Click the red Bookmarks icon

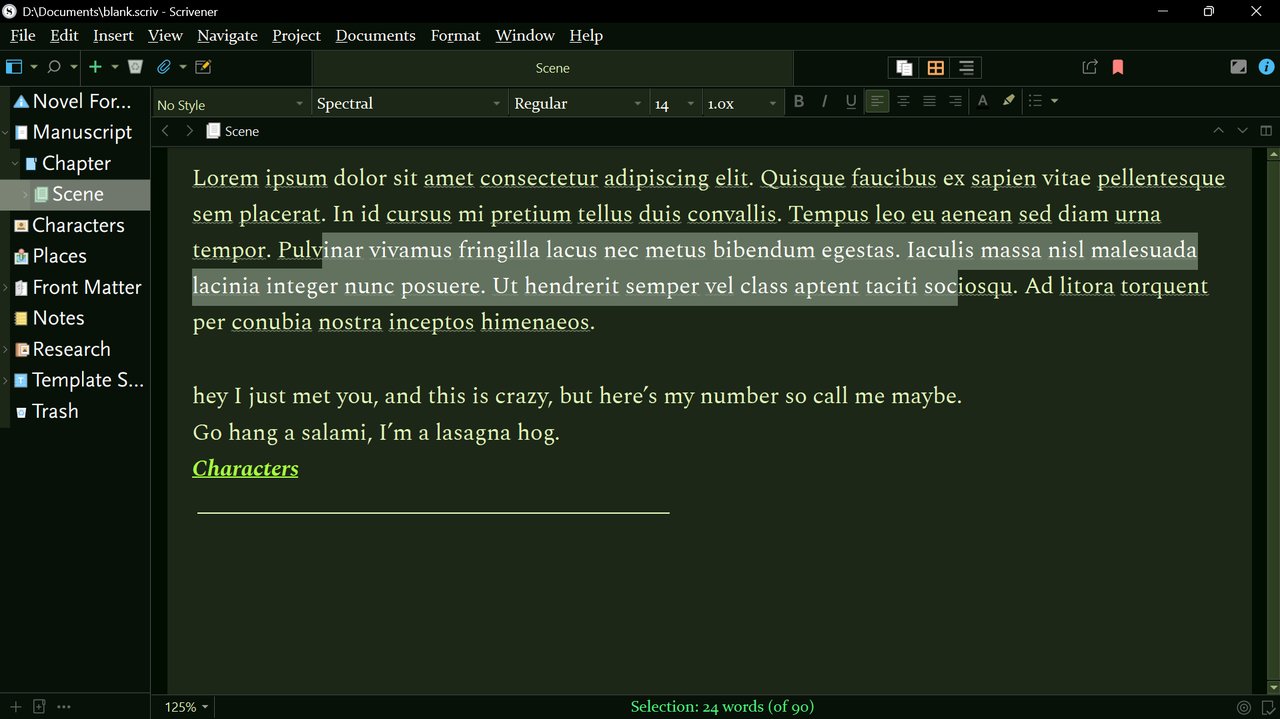1118,67
